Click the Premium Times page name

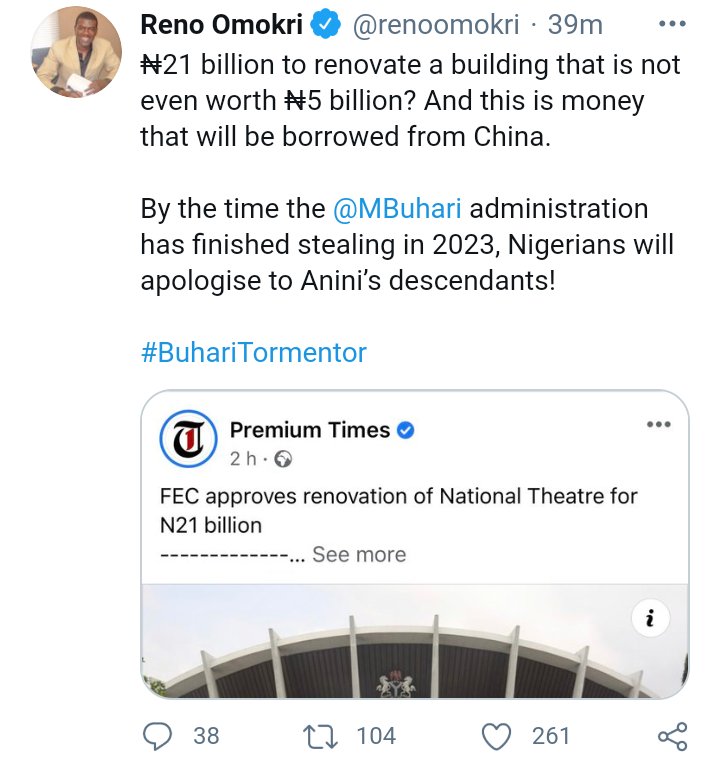[x=310, y=430]
